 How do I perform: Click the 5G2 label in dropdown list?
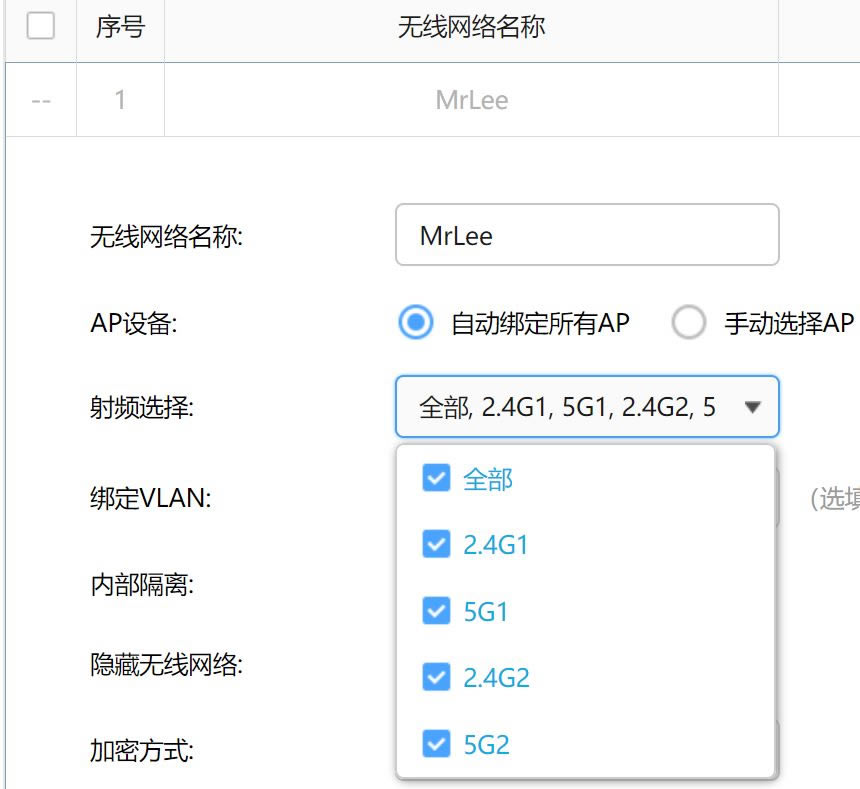point(486,745)
